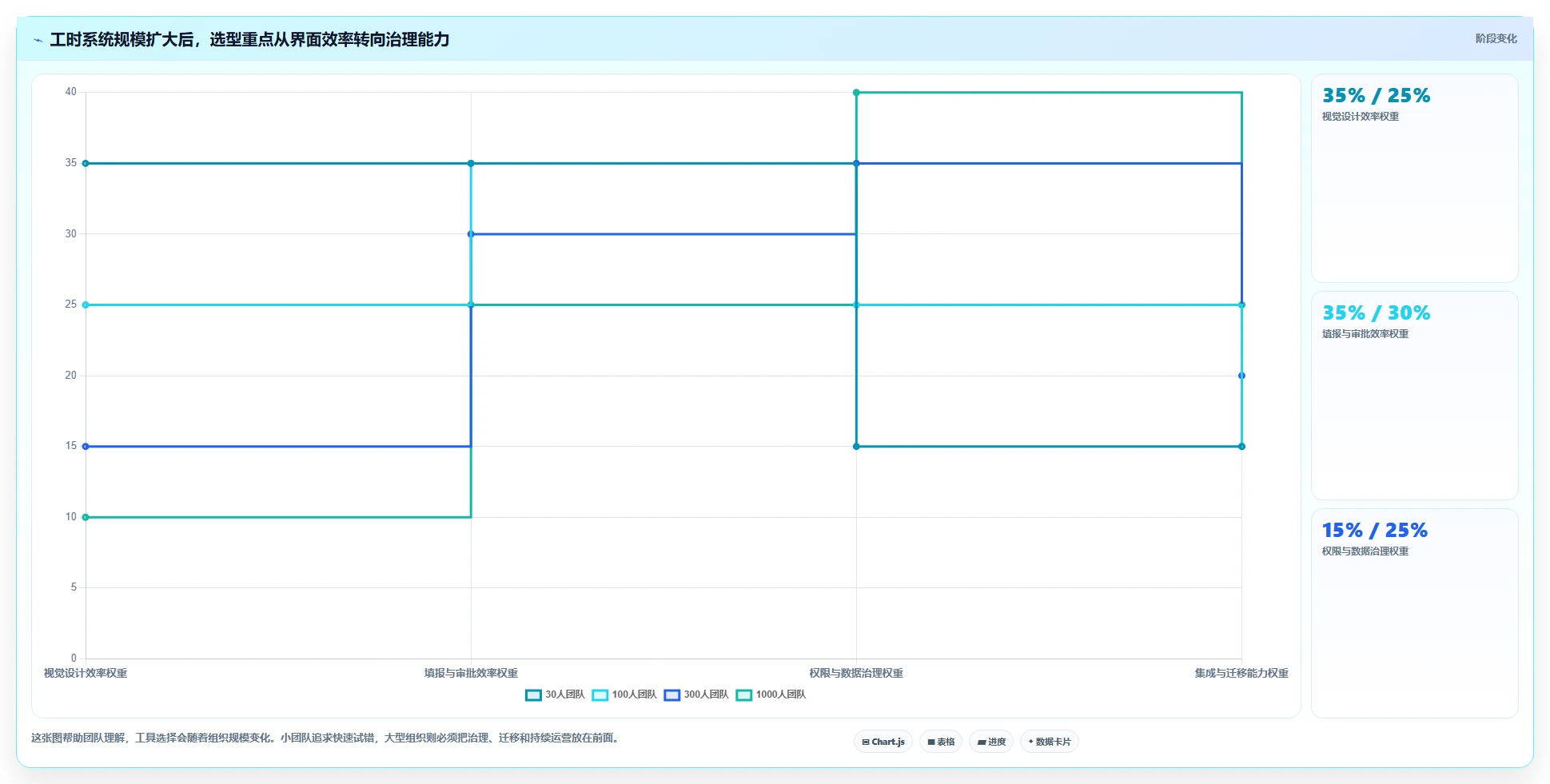Click the 35% / 25% 视觉设计效率权重 card
The image size is (1550, 784).
1415,178
